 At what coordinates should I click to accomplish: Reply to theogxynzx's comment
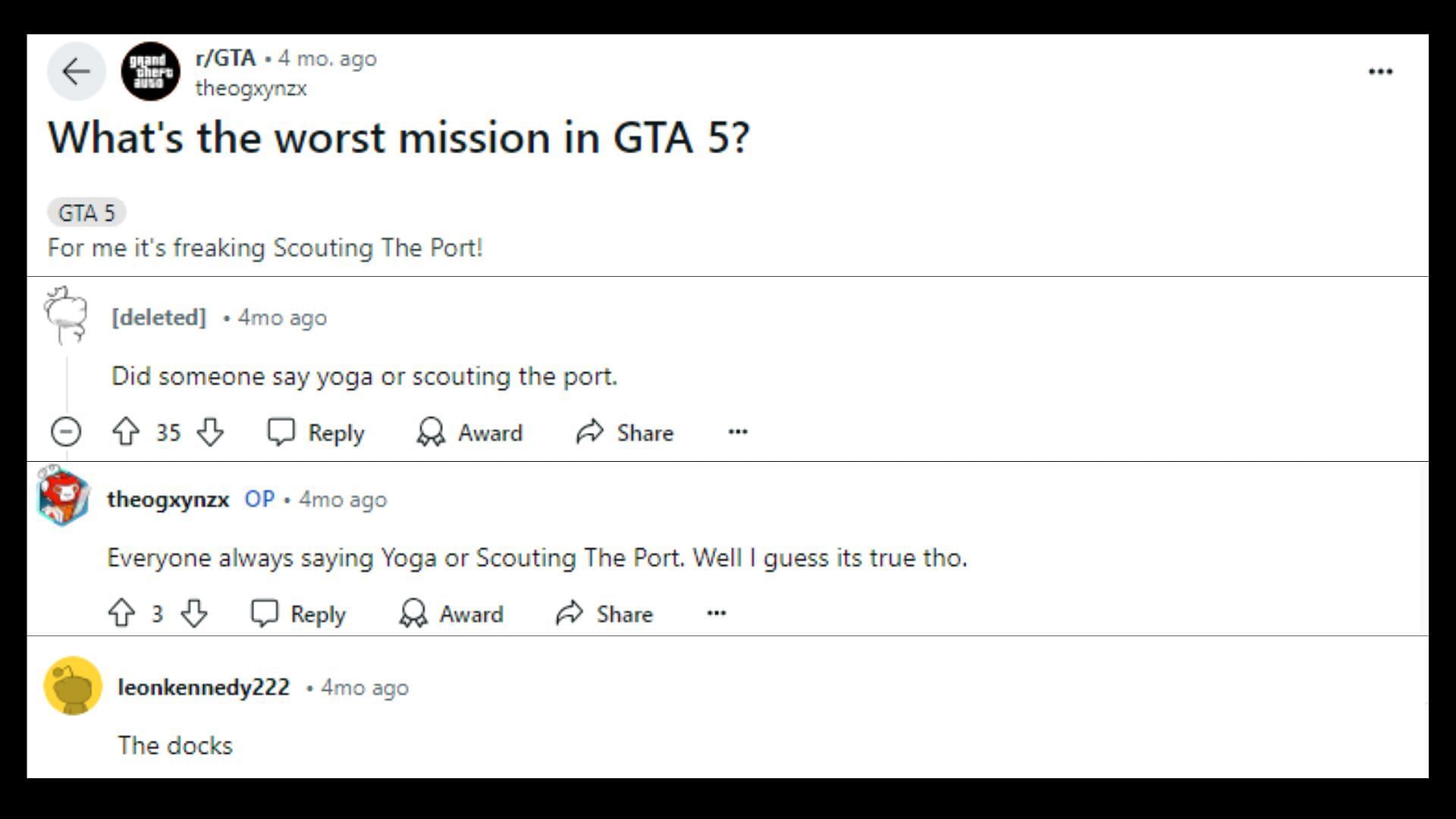299,613
